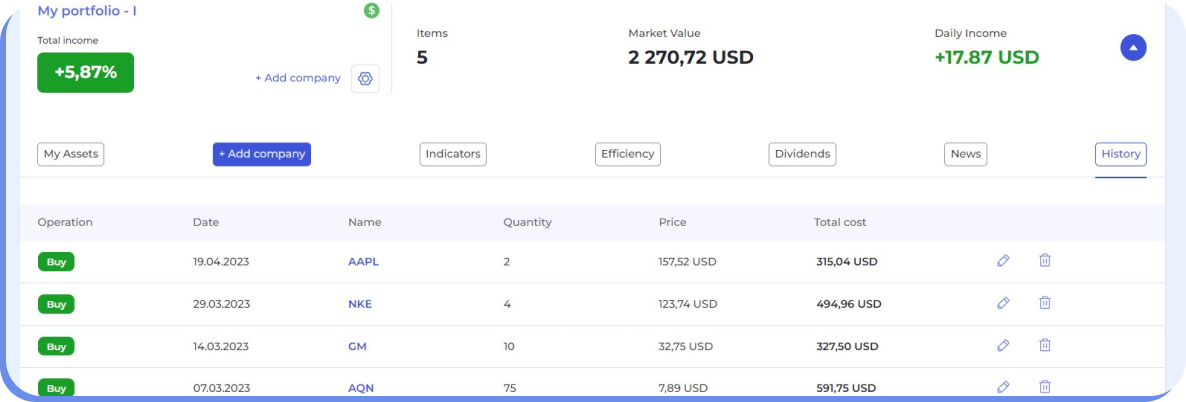Viewport: 1186px width, 402px height.
Task: Remove the GM transaction via trash icon
Action: pos(1044,345)
